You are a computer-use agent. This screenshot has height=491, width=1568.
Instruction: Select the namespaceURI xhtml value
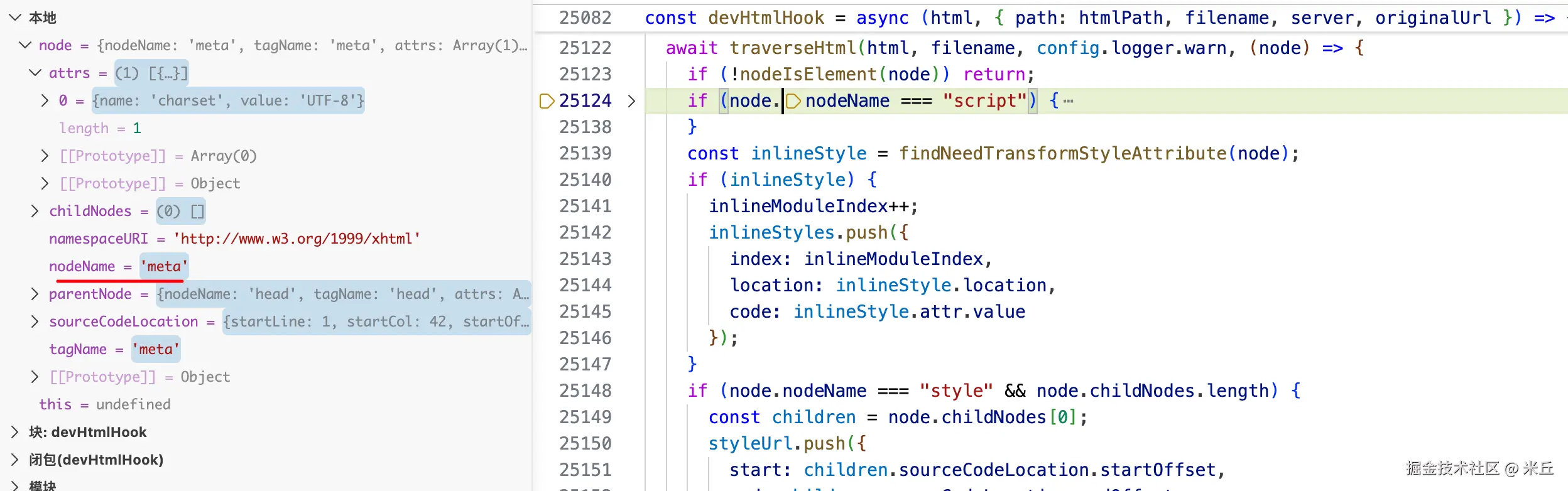(x=297, y=239)
